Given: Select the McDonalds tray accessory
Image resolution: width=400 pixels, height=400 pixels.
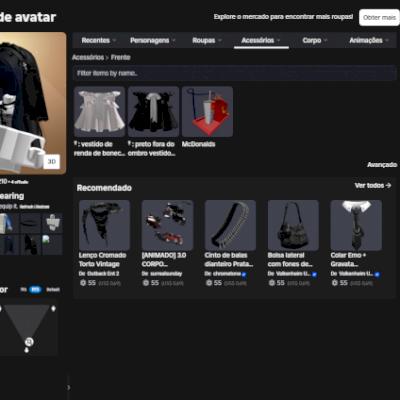Looking at the screenshot, I should click(x=207, y=112).
